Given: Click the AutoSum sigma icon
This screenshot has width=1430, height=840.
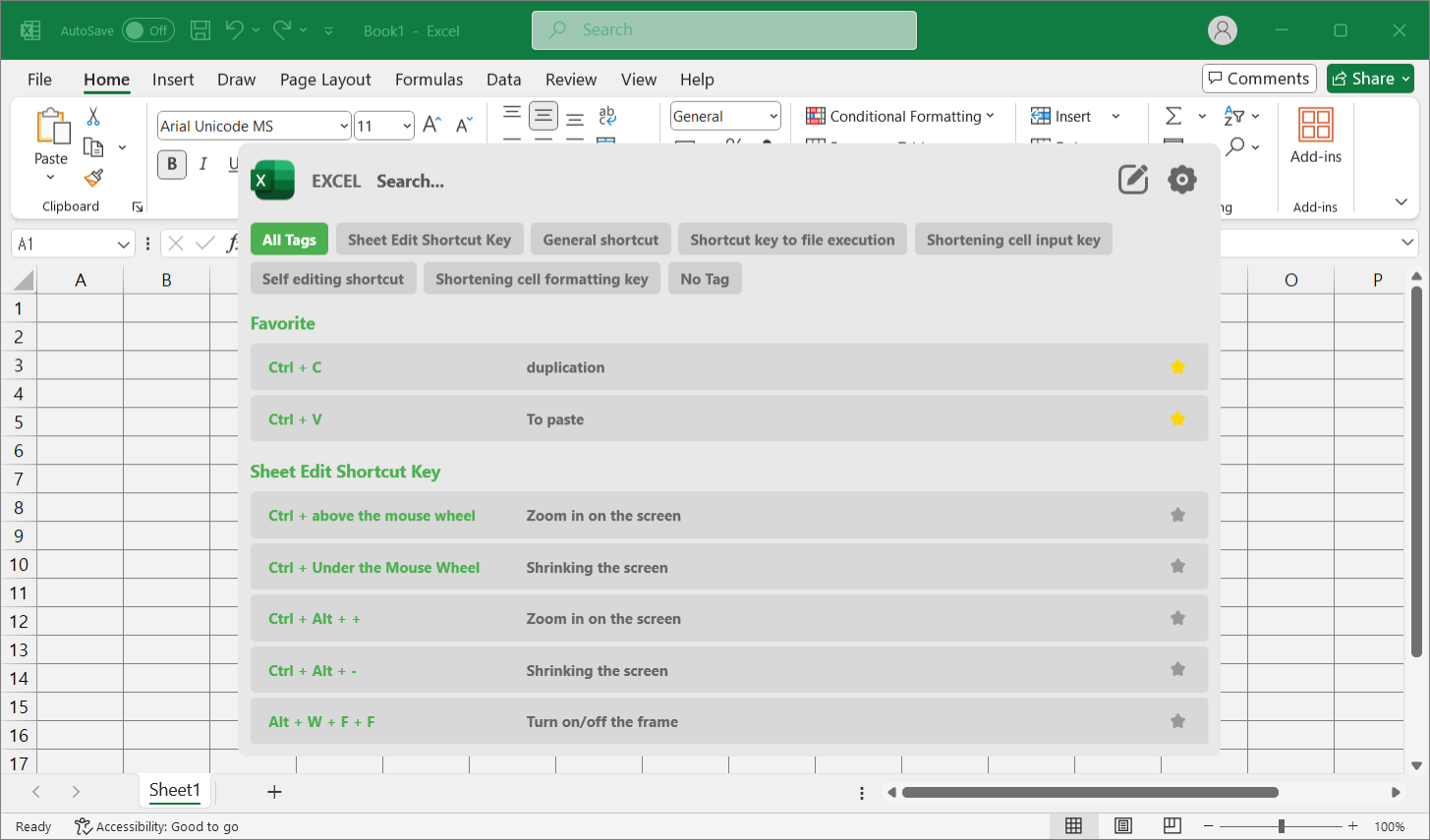Looking at the screenshot, I should pos(1173,116).
